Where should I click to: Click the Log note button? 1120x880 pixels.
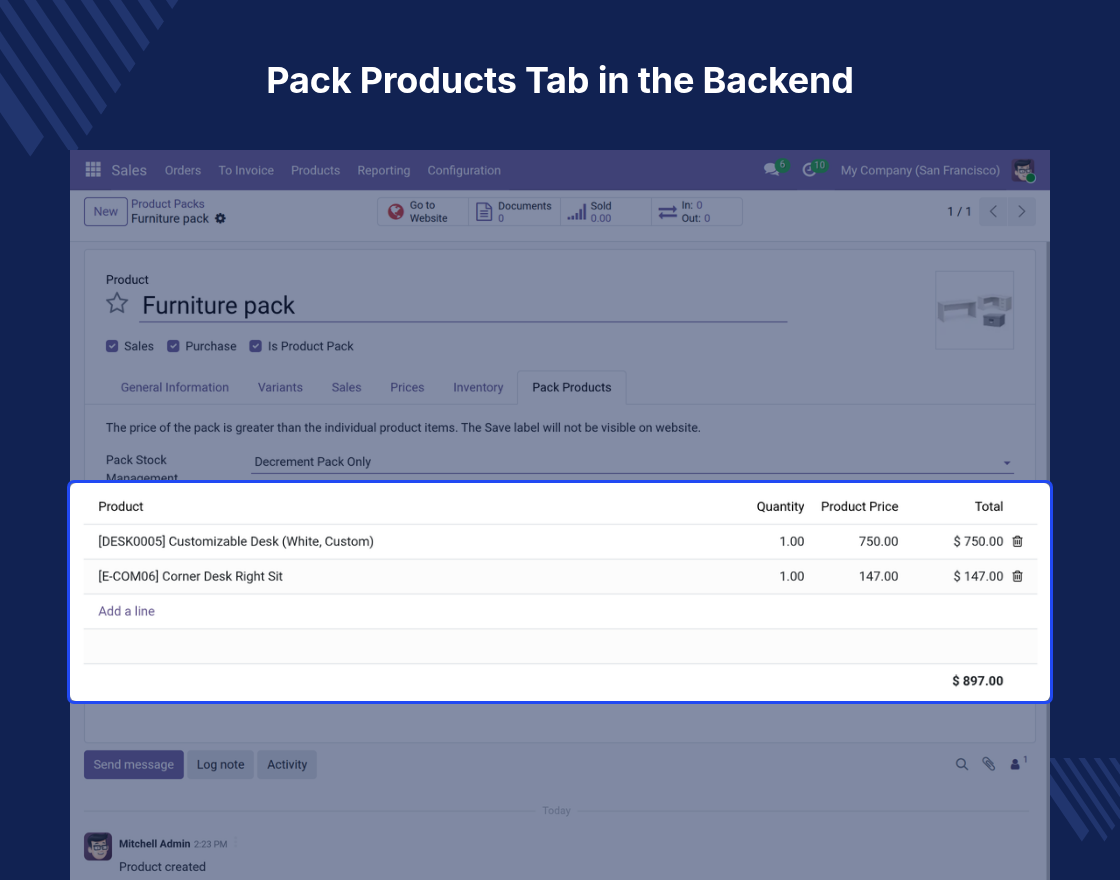[x=220, y=764]
